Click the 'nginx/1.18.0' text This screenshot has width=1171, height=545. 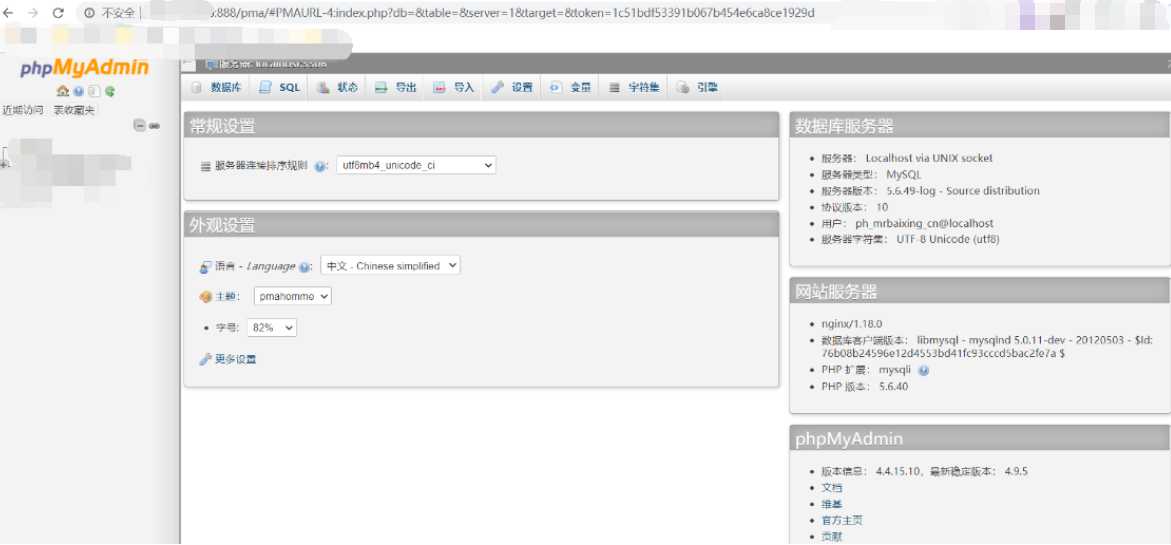(851, 324)
